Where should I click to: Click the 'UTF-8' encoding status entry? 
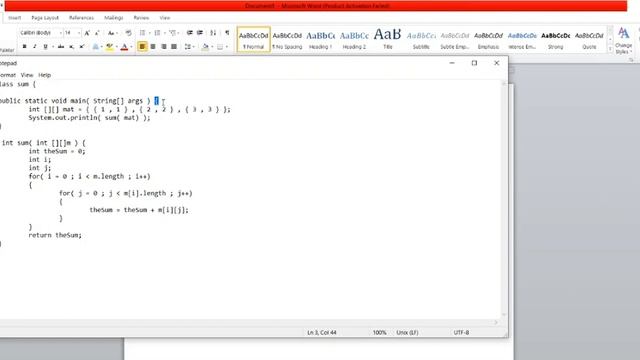tap(461, 333)
